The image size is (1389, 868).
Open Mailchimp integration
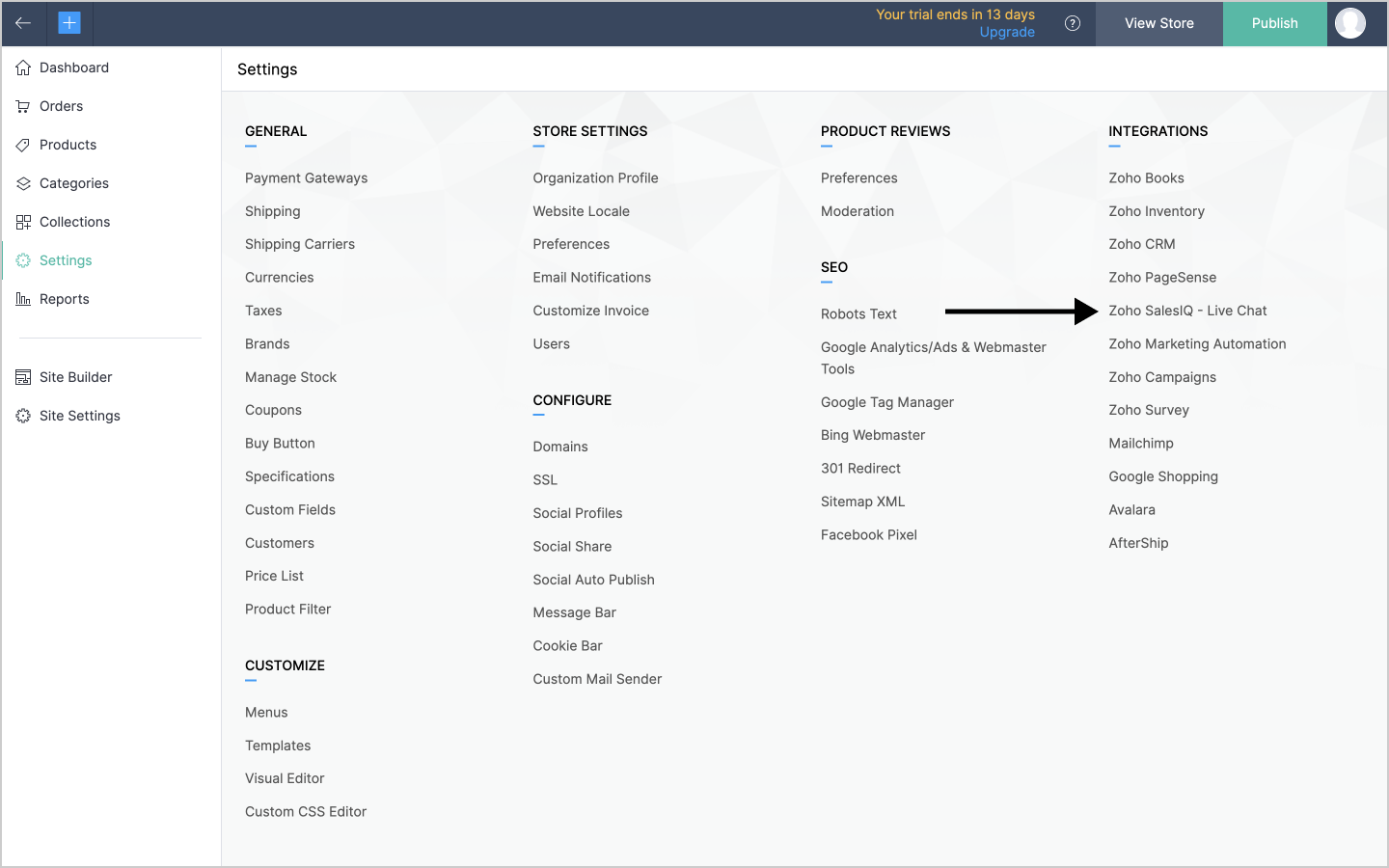coord(1141,444)
